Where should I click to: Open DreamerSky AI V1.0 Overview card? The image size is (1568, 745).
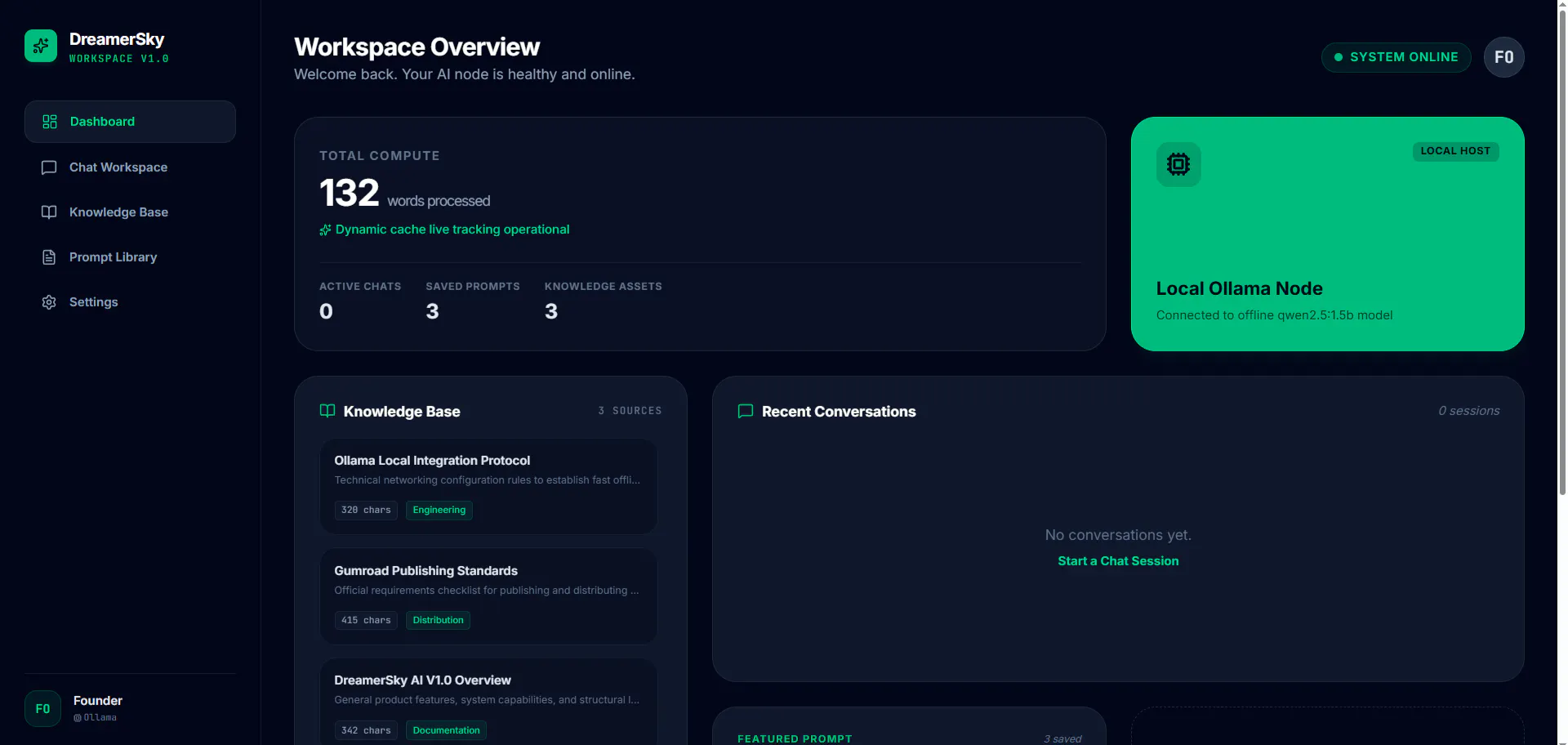coord(488,703)
